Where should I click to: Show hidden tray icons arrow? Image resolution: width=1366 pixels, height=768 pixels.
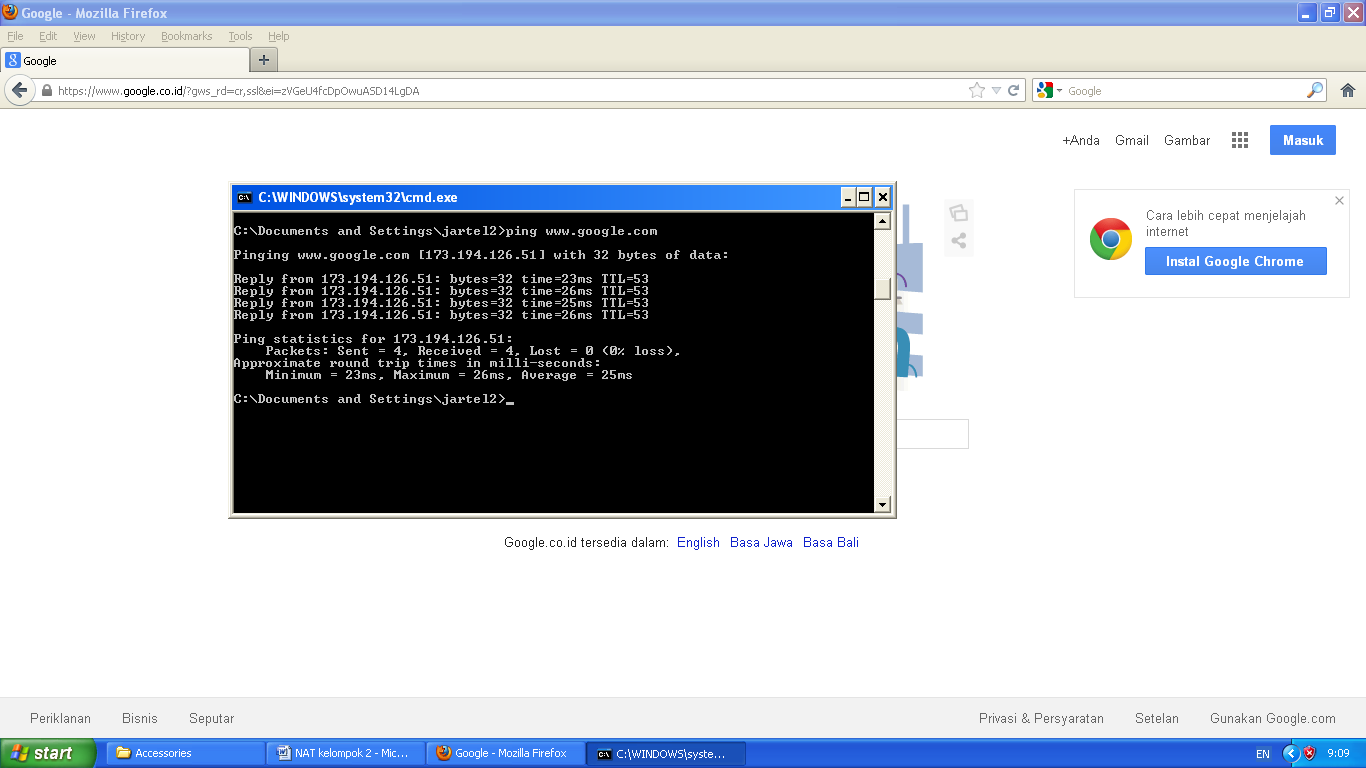1290,753
